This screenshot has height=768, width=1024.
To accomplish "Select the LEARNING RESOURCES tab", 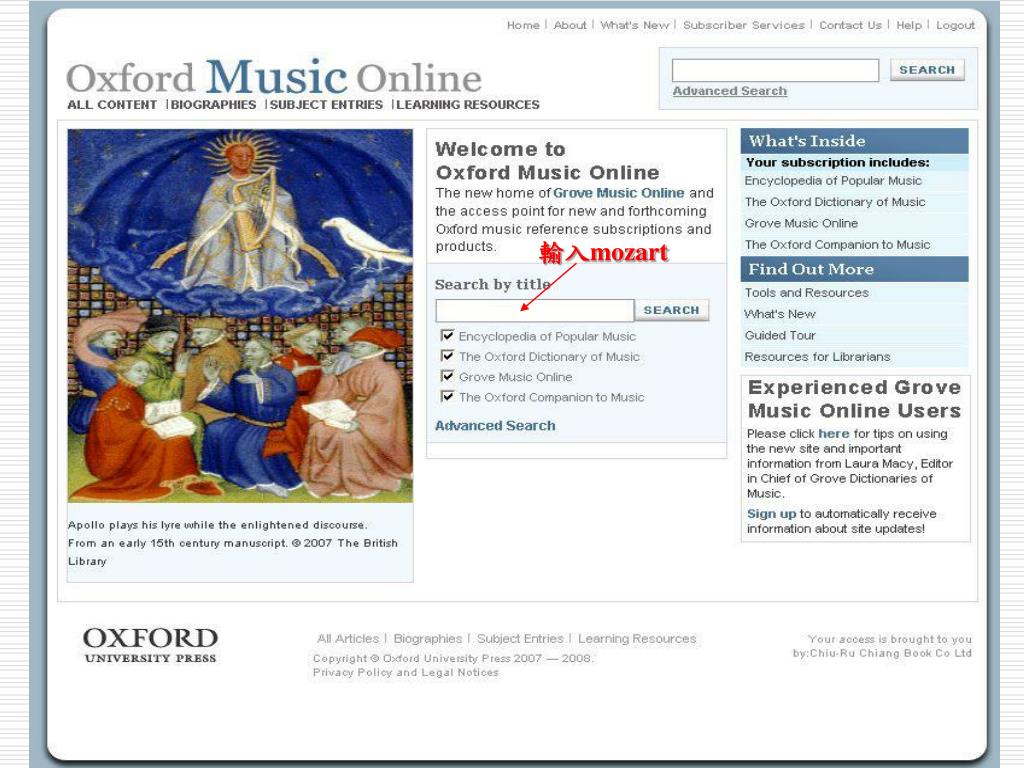I will point(468,104).
